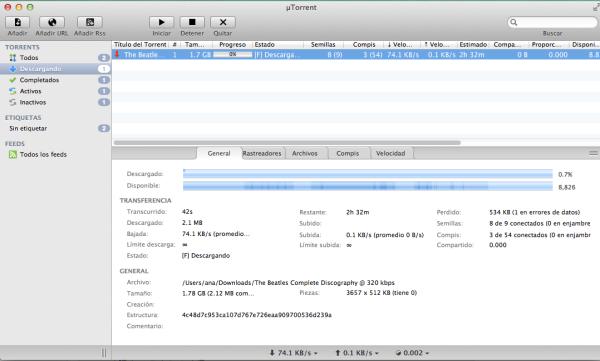Click the Tamaño value 1.78 GB
This screenshot has width=600, height=361.
pyautogui.click(x=218, y=293)
